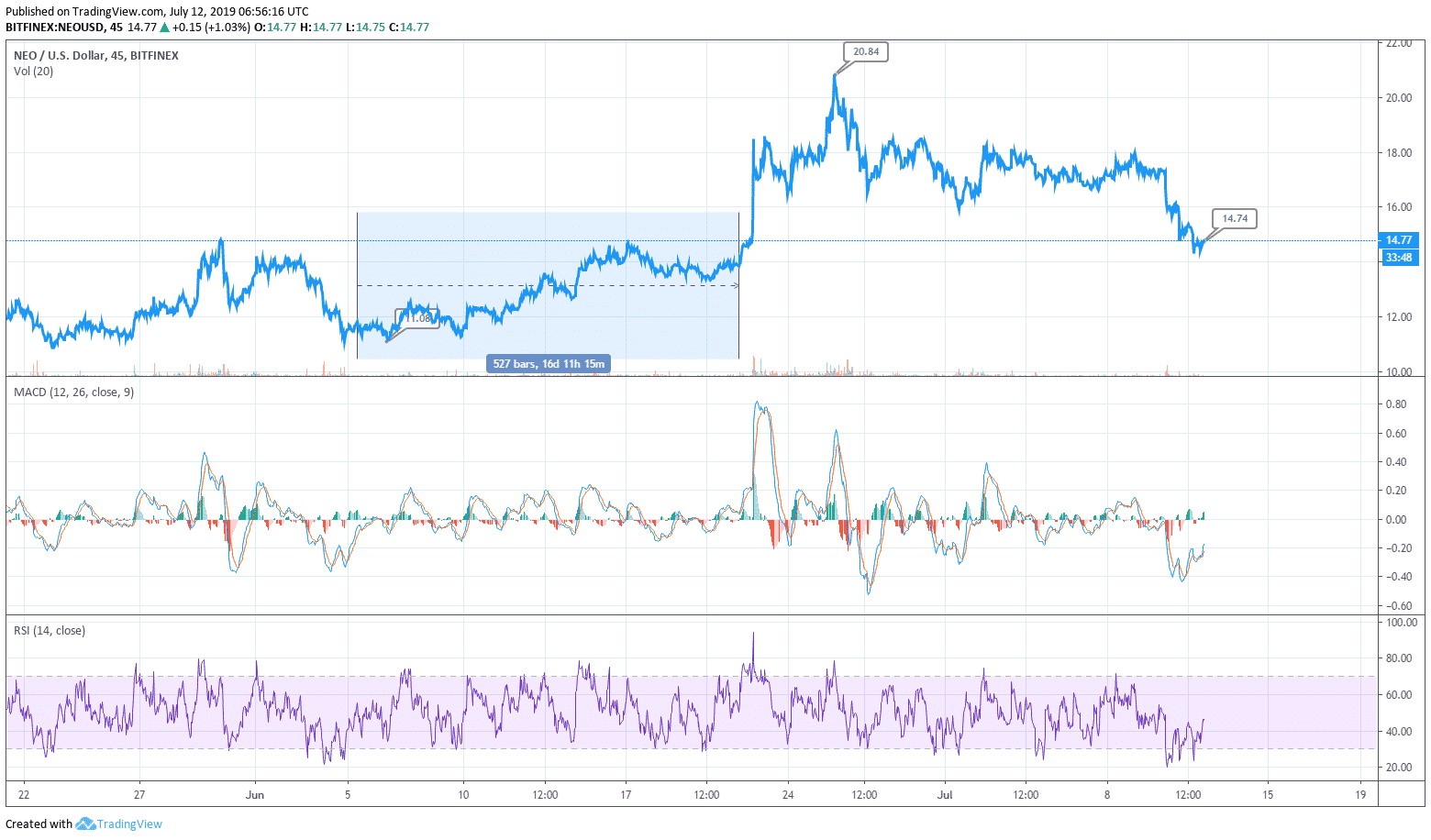Screen dimensions: 1431x840
Task: Click the 27 date label on time axis
Action: click(x=139, y=795)
